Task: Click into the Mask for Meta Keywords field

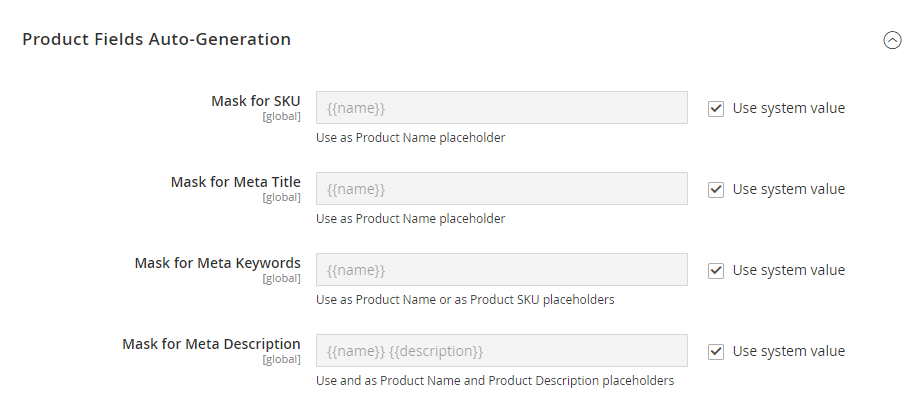Action: coord(501,270)
